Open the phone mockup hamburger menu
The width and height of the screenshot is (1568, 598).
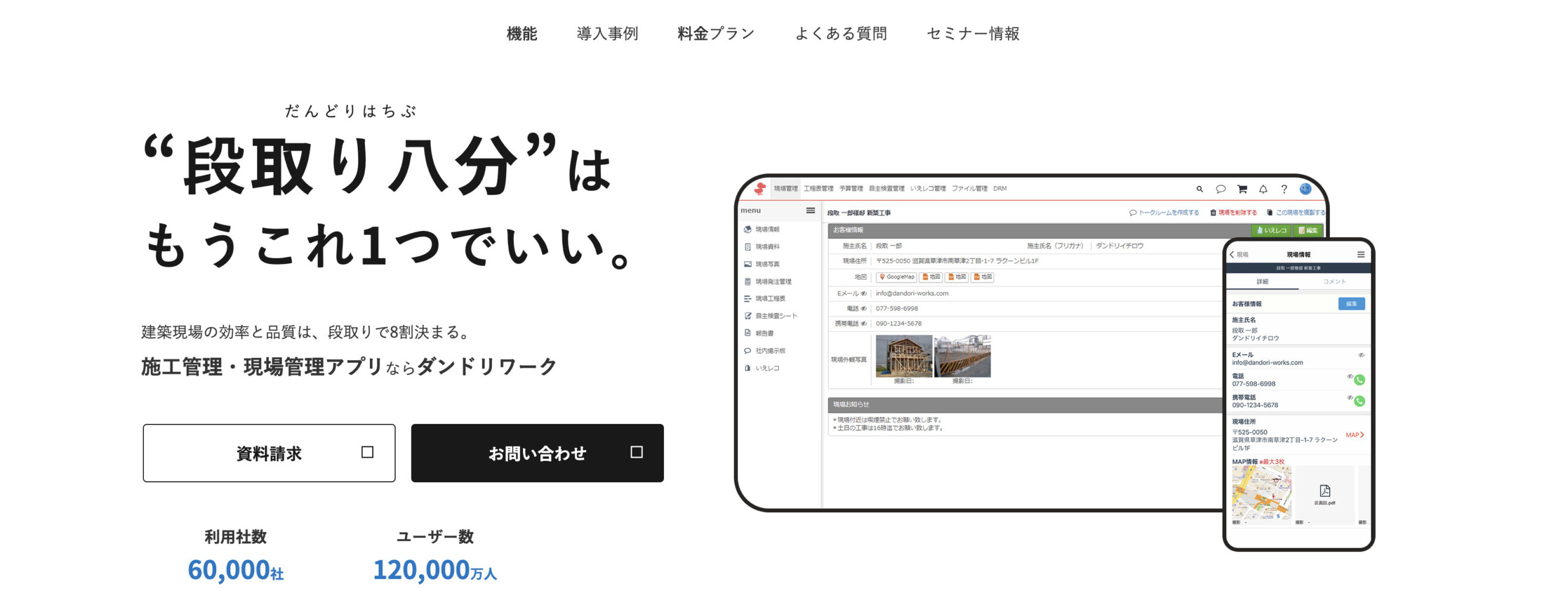[x=1360, y=254]
